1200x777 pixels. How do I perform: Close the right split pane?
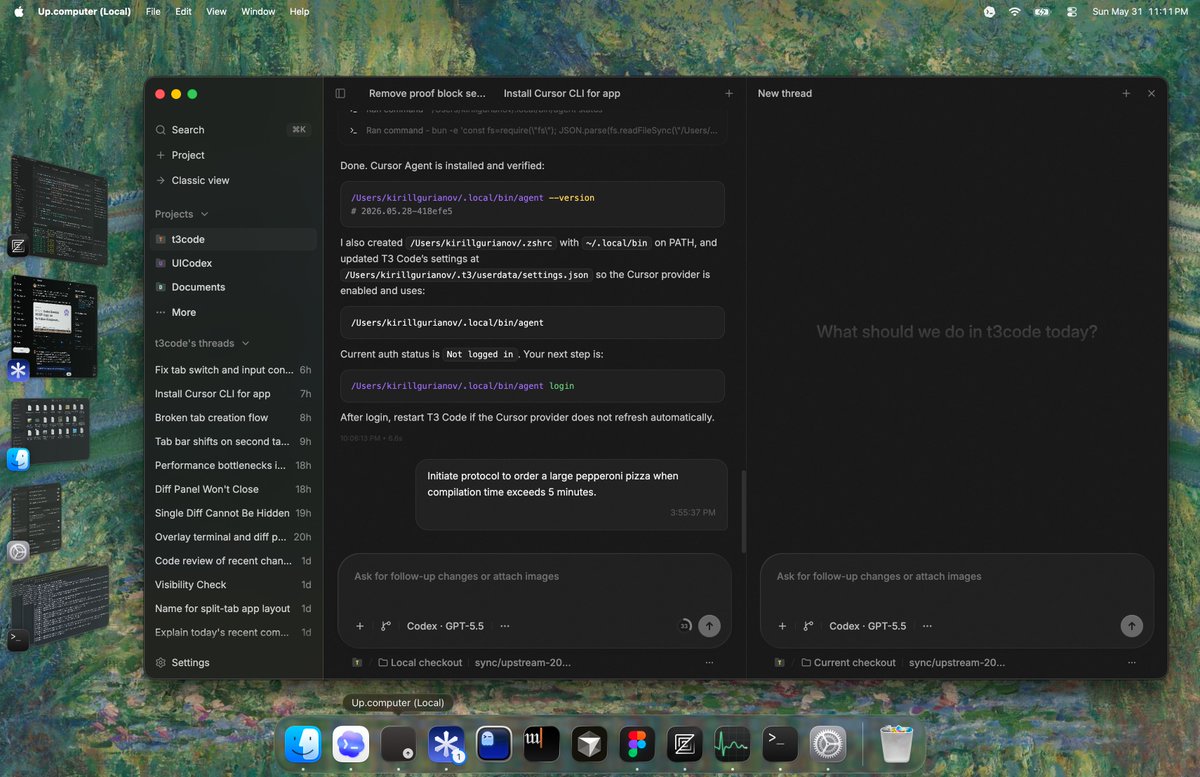[x=1151, y=93]
